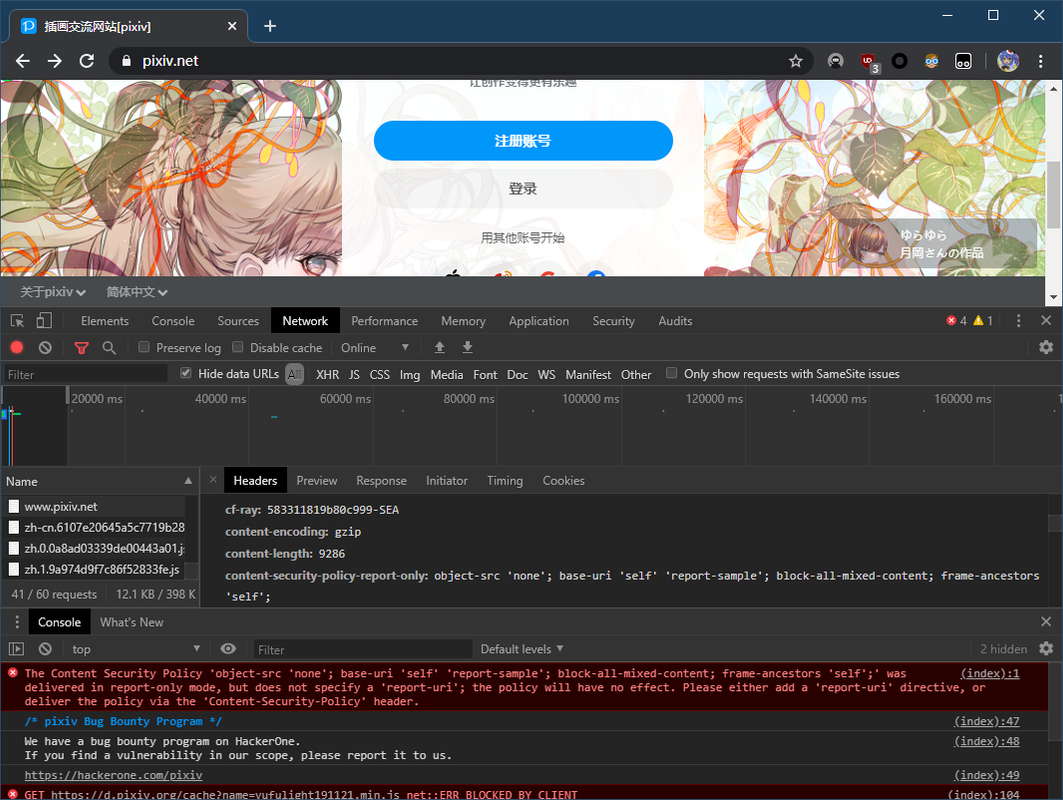Click the blue 注册账号 register button
Screen dimensions: 1063x800
coord(523,140)
